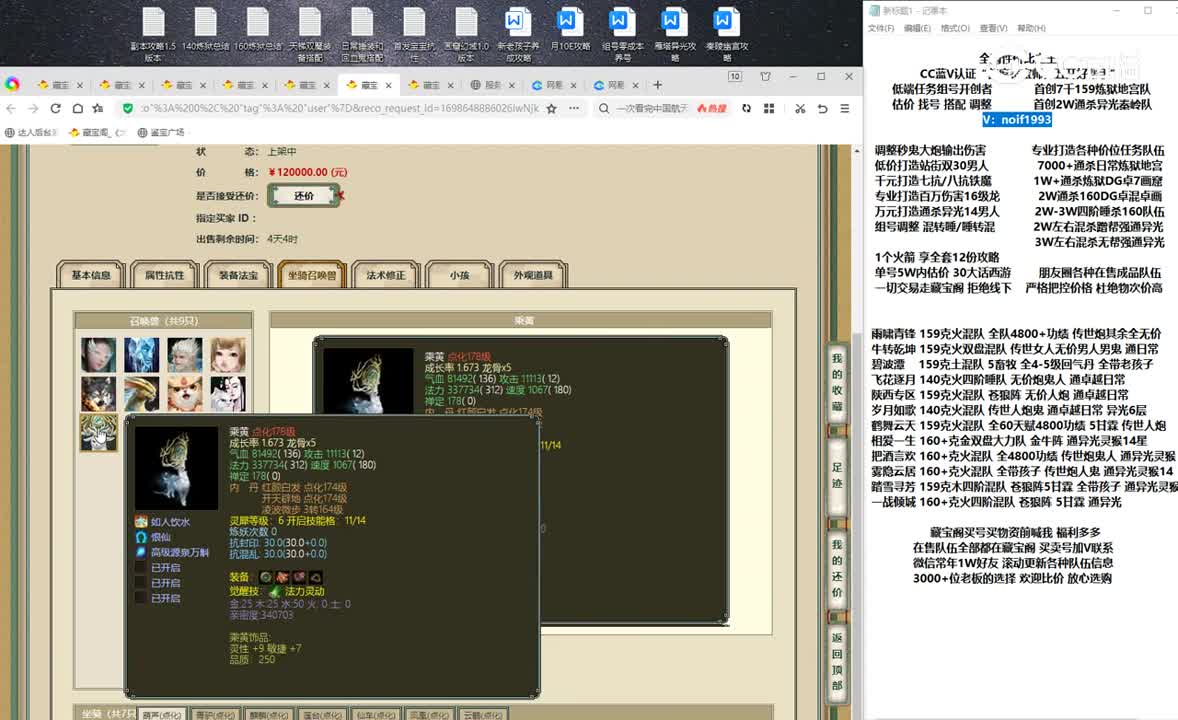Select the 坐骑召唤兽 tab
1178x720 pixels.
[312, 275]
